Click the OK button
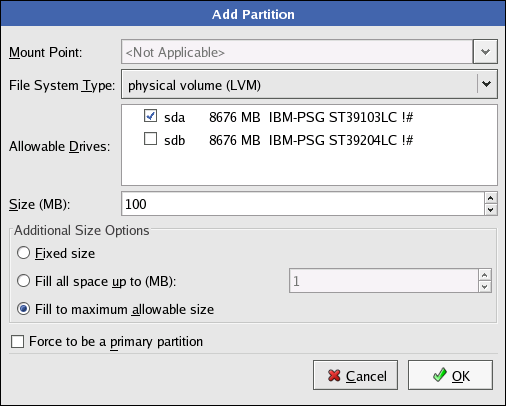The height and width of the screenshot is (406, 506). point(450,375)
